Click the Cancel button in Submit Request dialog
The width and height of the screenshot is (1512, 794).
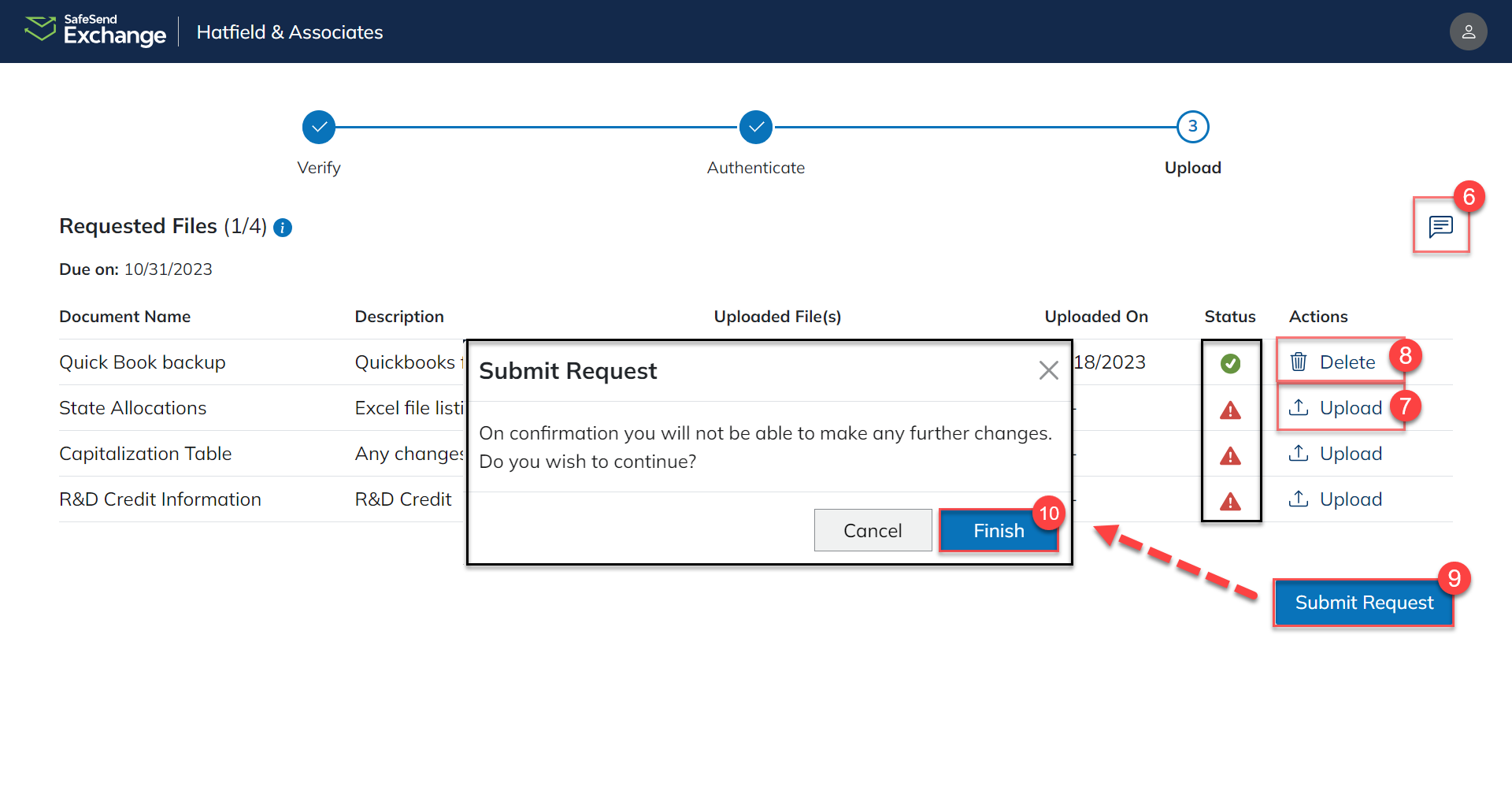873,530
